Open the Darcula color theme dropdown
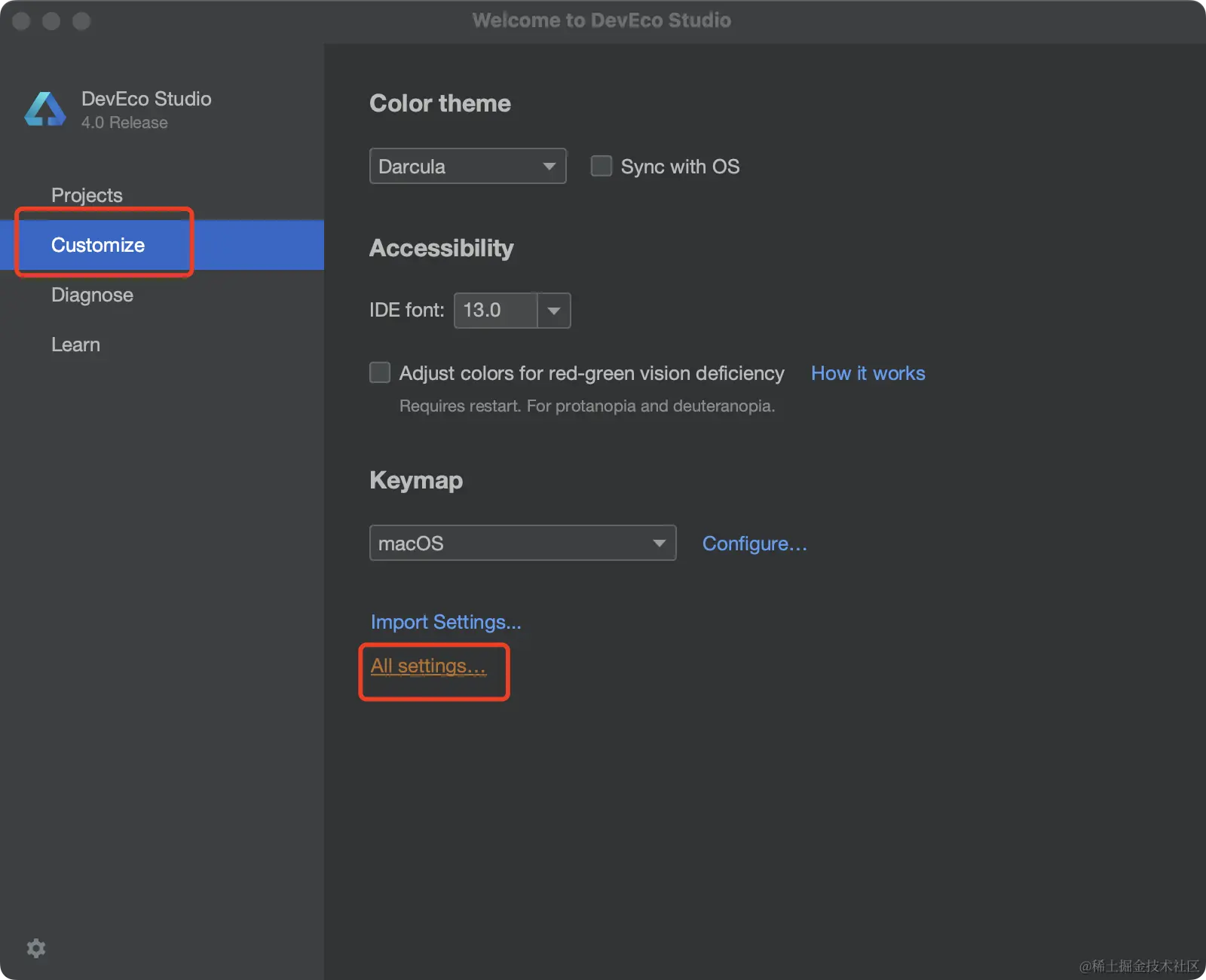 click(467, 166)
